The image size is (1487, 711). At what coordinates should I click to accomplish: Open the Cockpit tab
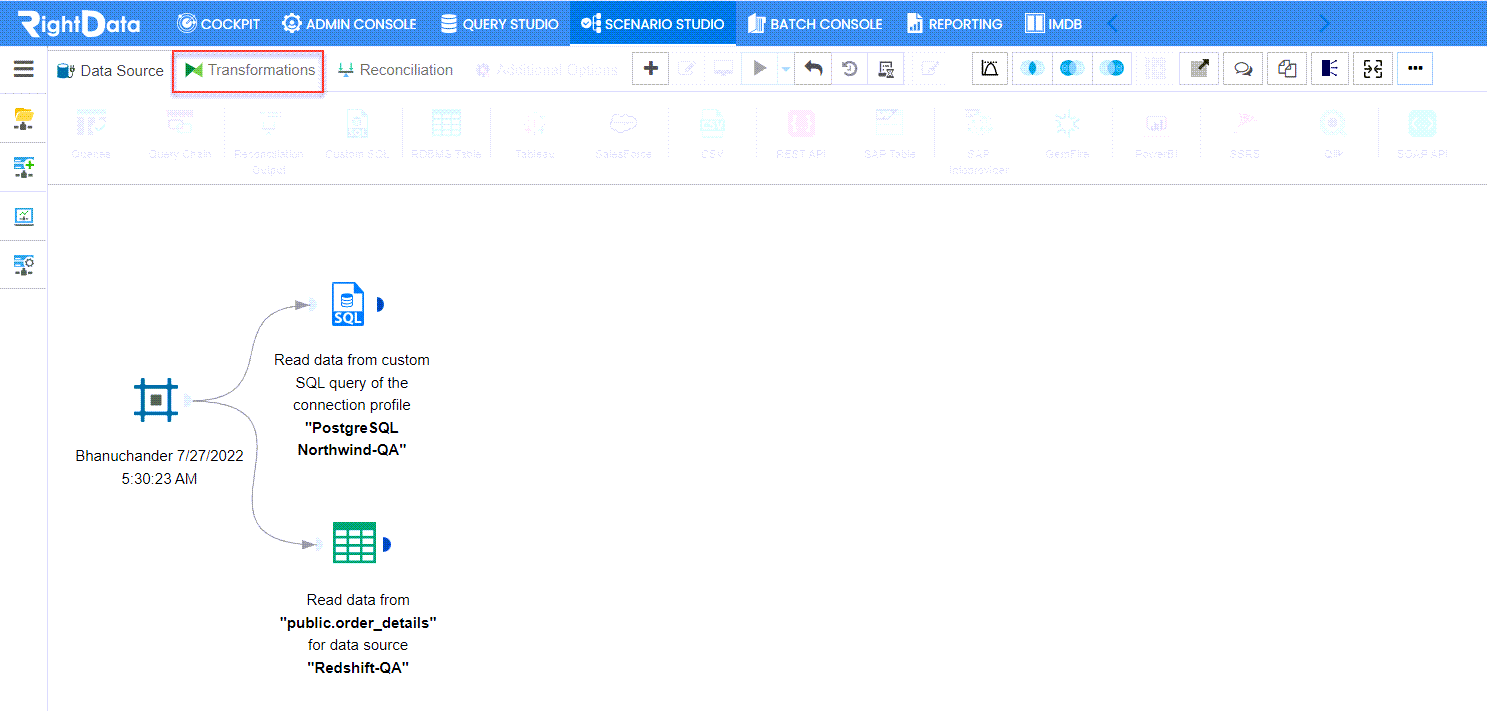[218, 23]
